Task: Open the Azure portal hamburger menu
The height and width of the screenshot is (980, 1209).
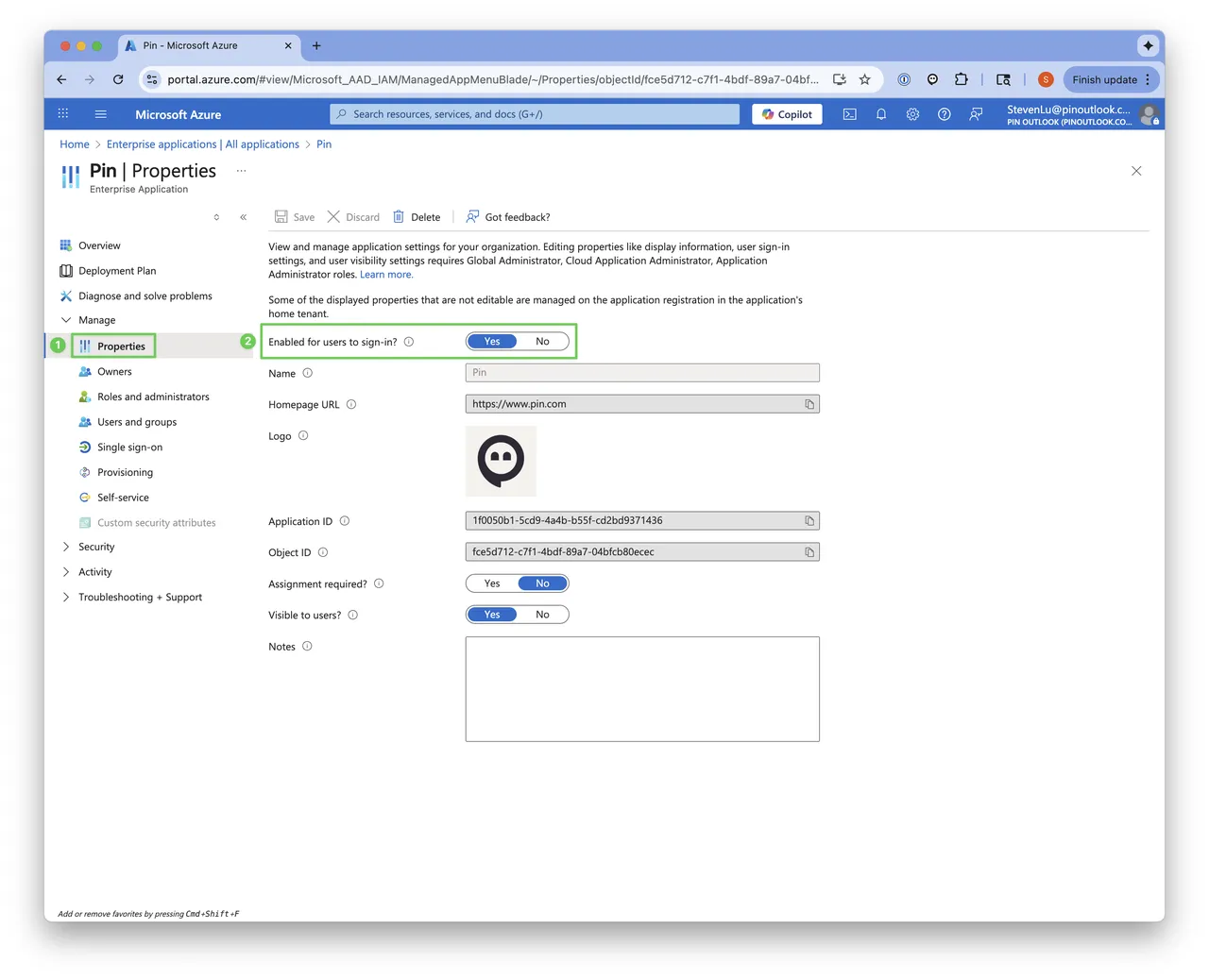Action: (x=101, y=114)
